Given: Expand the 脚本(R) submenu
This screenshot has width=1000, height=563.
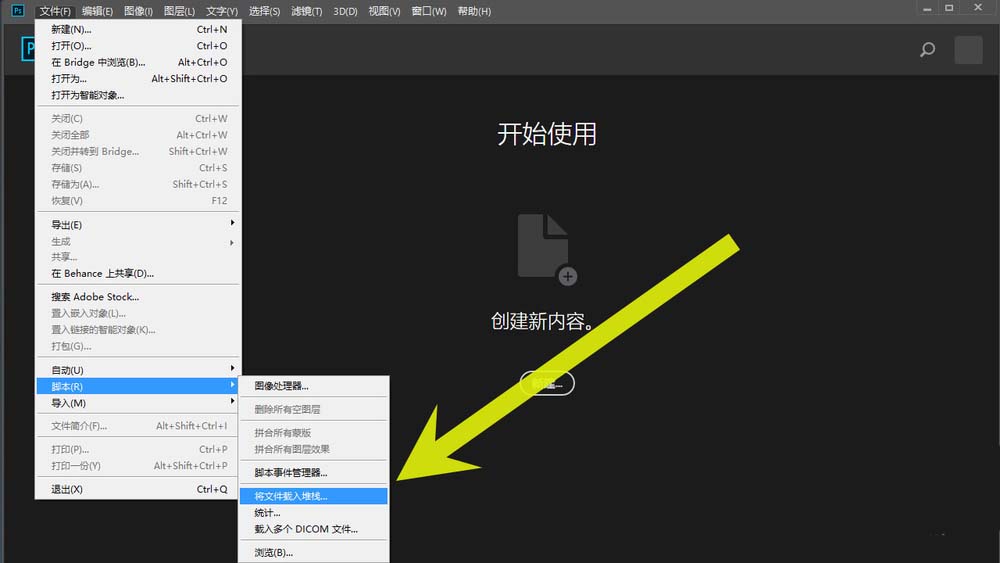Looking at the screenshot, I should (138, 386).
